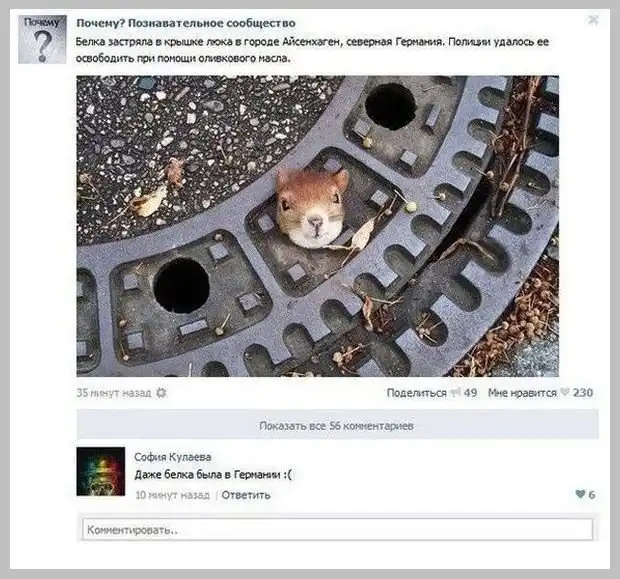
Task: Like София's comment with the heart icon
Action: point(580,494)
